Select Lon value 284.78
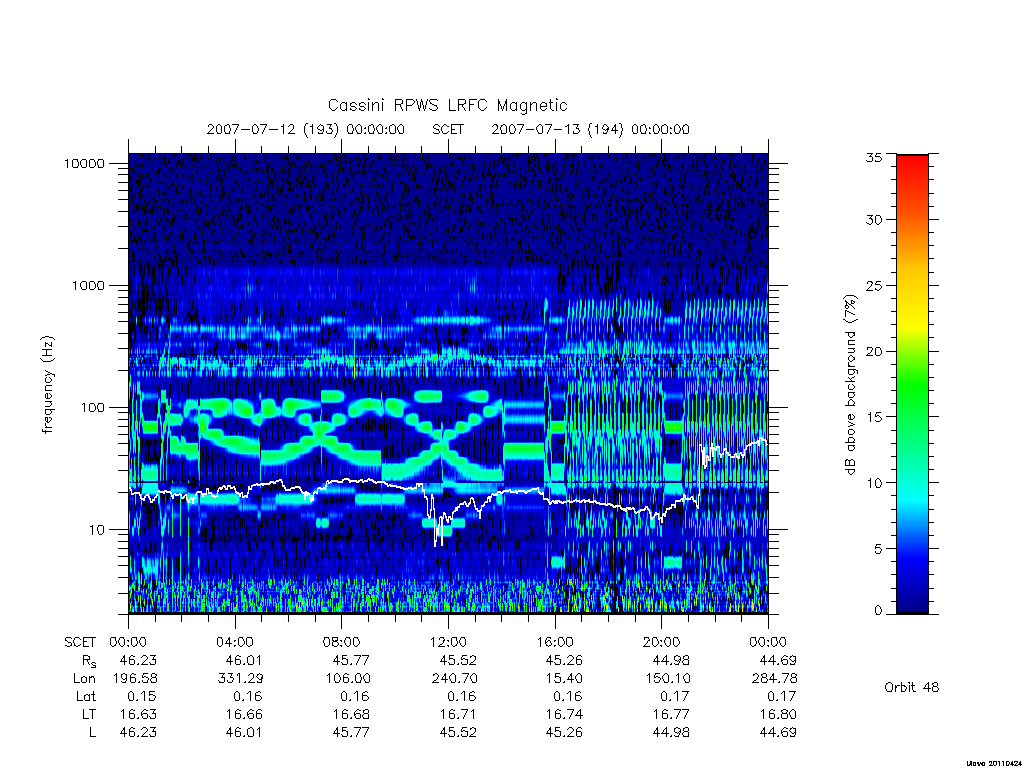 (x=775, y=679)
